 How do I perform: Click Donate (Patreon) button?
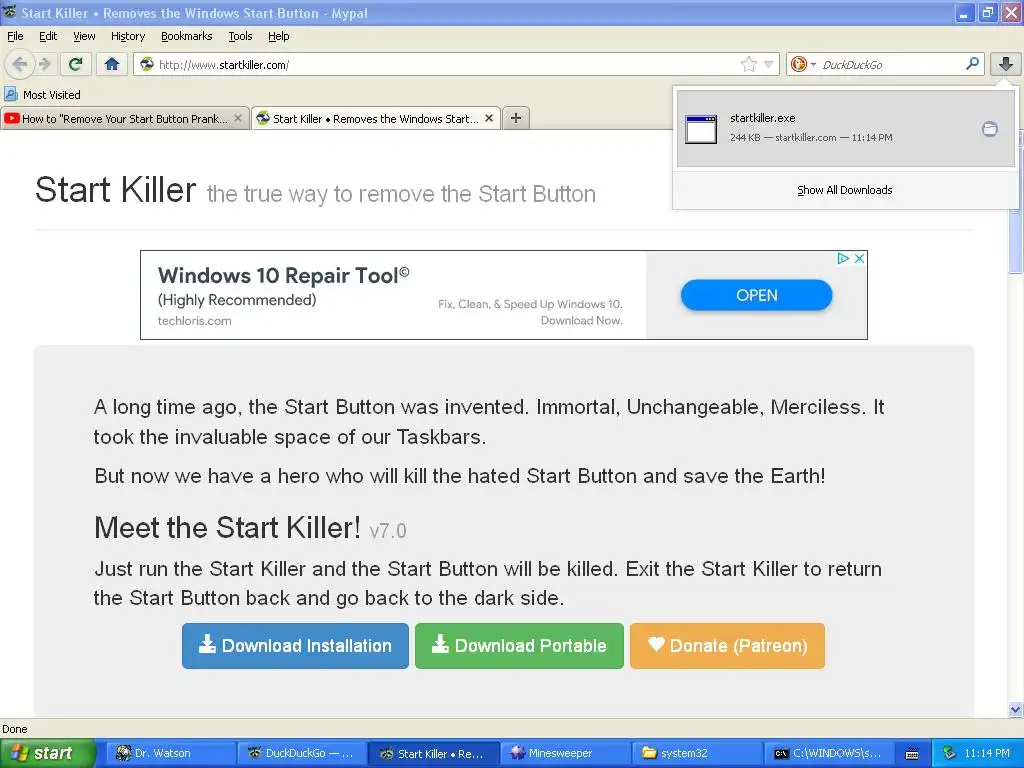pos(728,646)
